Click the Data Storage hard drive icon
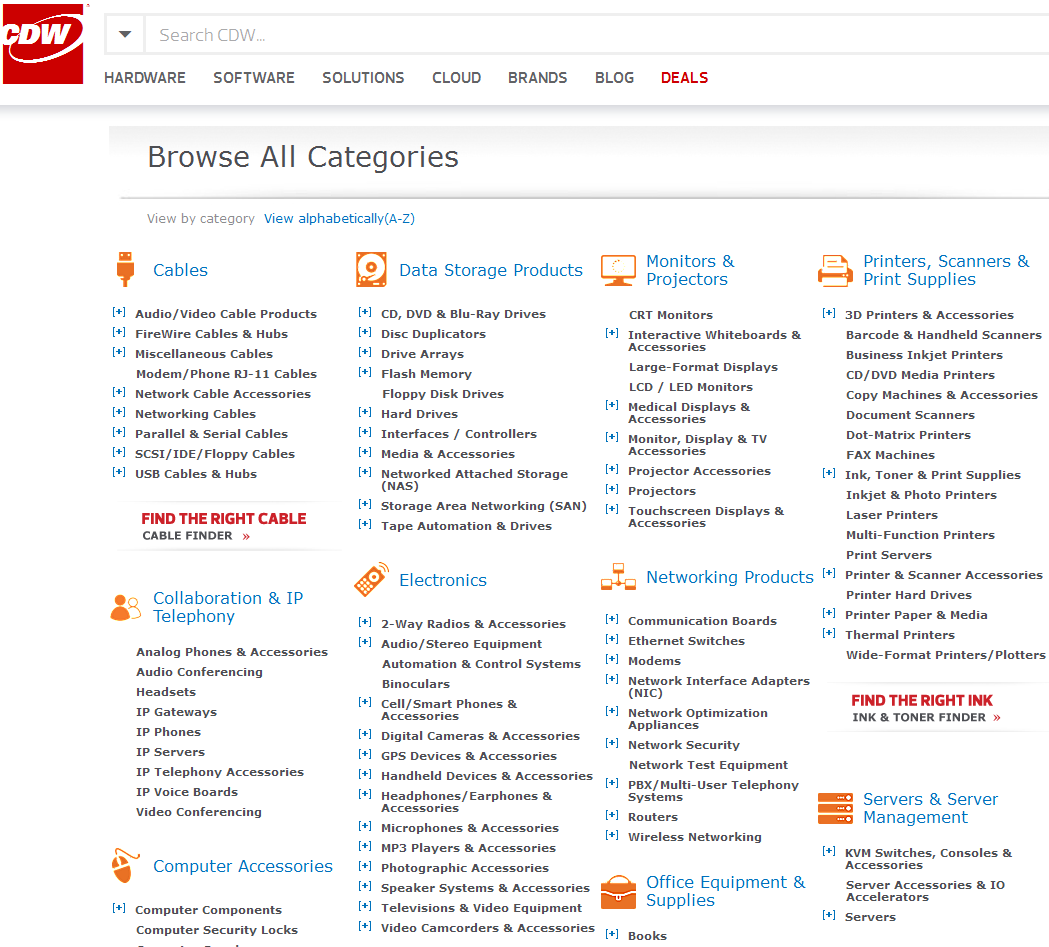 tap(371, 270)
